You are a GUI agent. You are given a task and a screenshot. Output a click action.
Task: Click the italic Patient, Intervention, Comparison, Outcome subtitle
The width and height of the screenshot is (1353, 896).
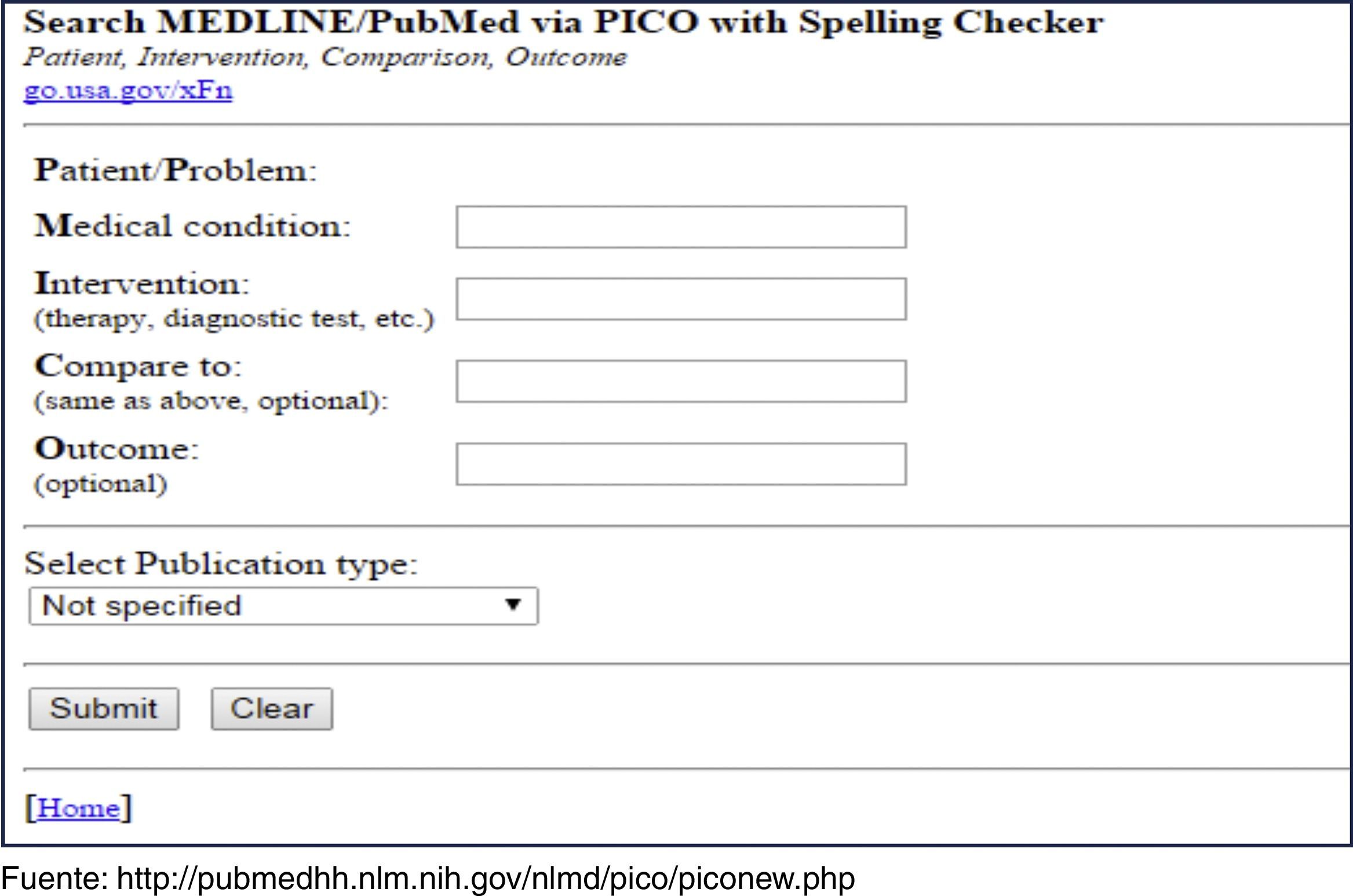click(324, 57)
